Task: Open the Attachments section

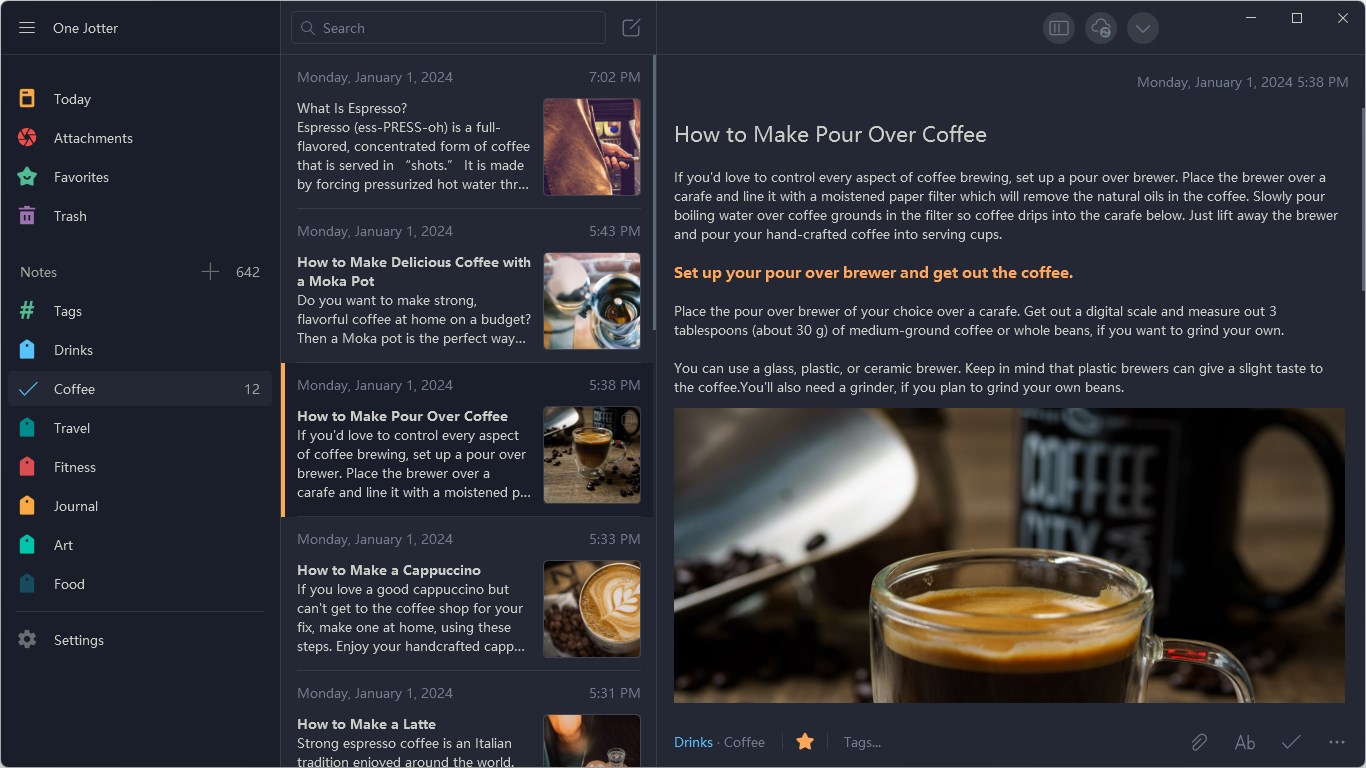Action: 140,138
